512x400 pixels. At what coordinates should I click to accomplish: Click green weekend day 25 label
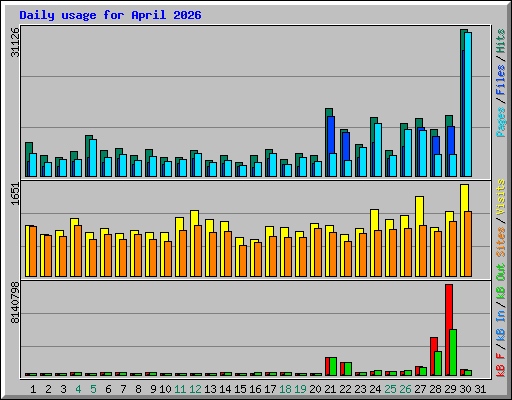390,389
